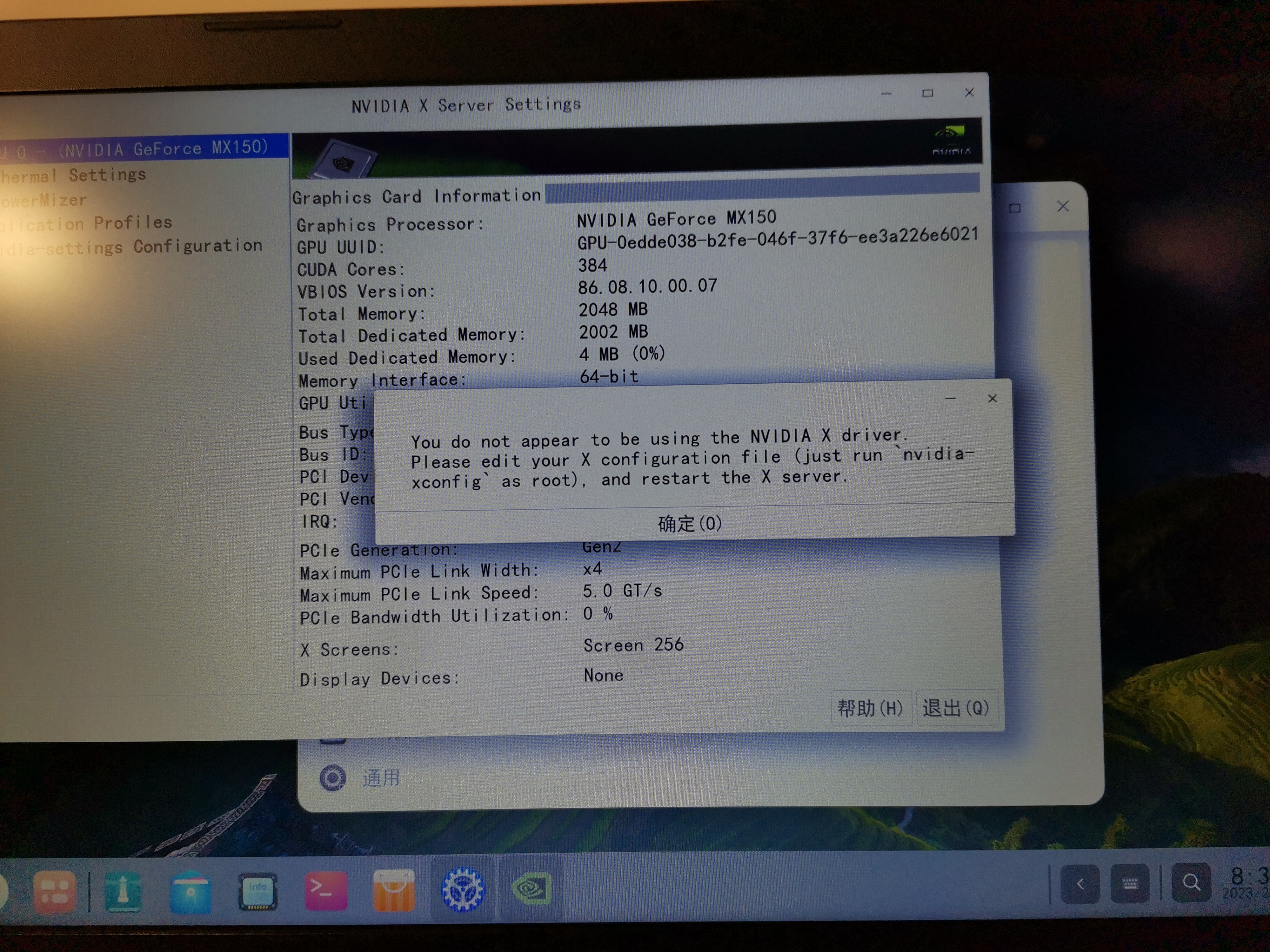Click the device info chip icon in dock
The width and height of the screenshot is (1270, 952).
[x=258, y=892]
